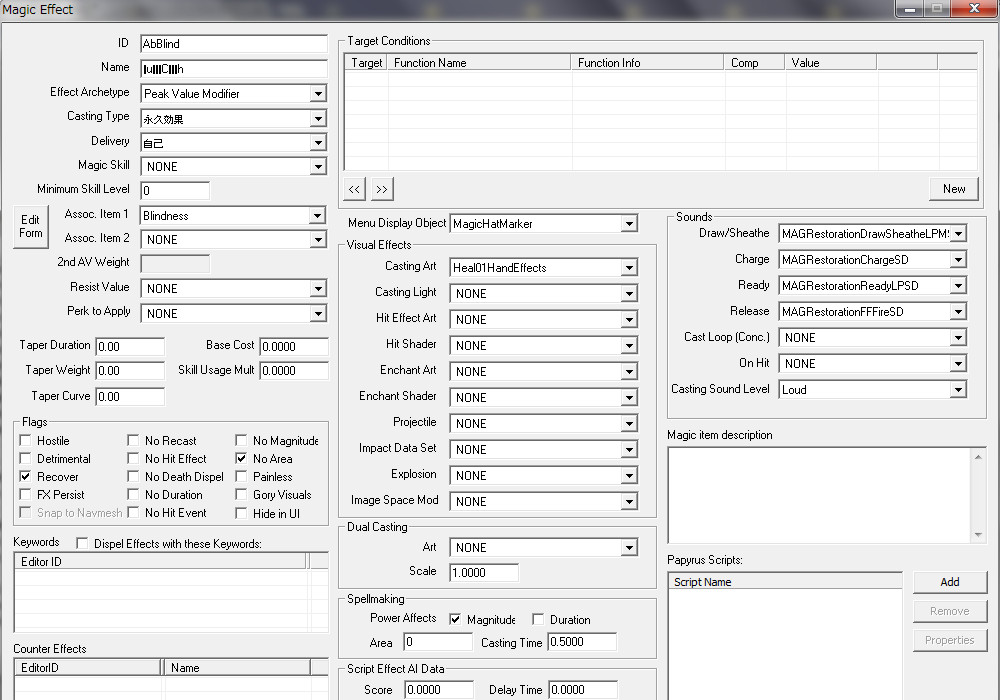Uncheck Power Affects Magnitude
The image size is (1000, 700).
tap(455, 619)
